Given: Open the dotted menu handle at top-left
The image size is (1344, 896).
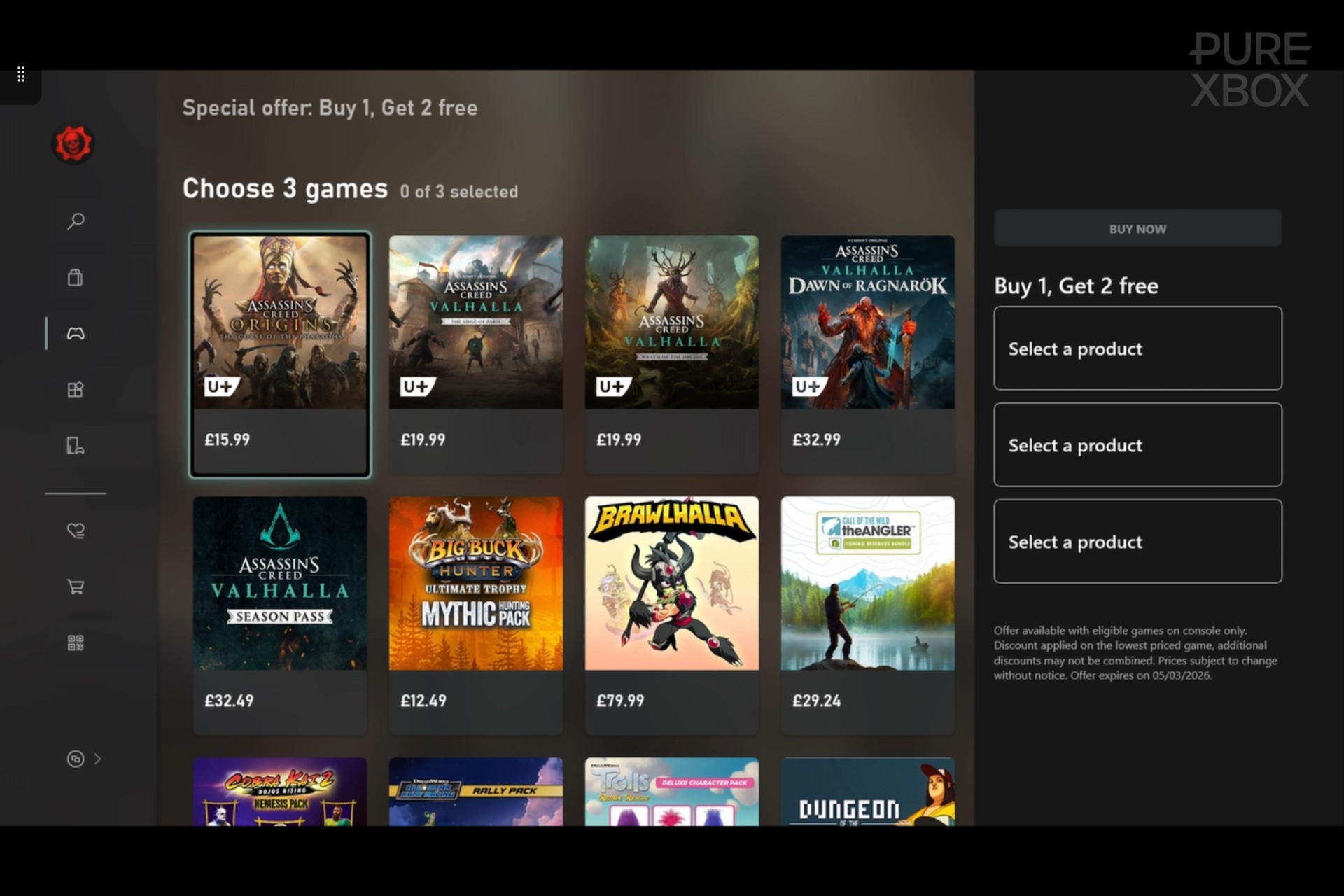Looking at the screenshot, I should tap(21, 74).
